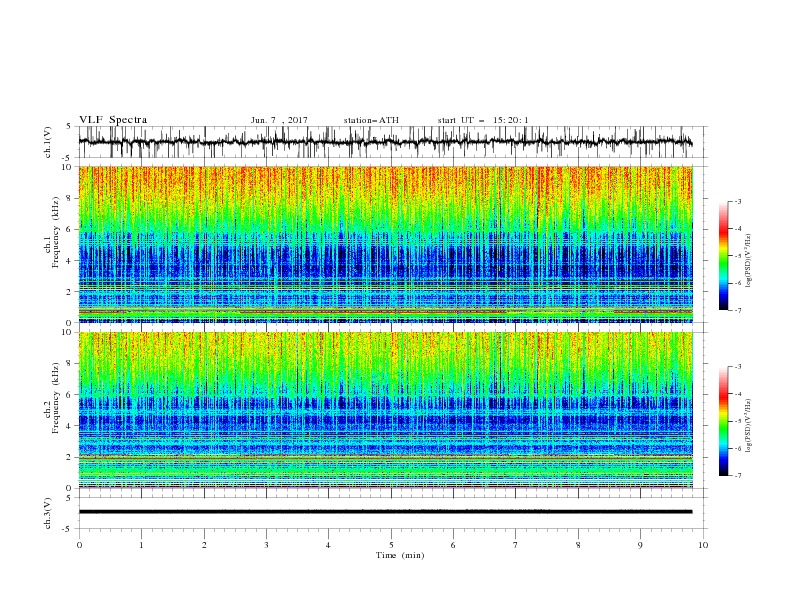Click the "-7" tick on ch.2 colorbar
This screenshot has height=612, width=792.
[737, 476]
